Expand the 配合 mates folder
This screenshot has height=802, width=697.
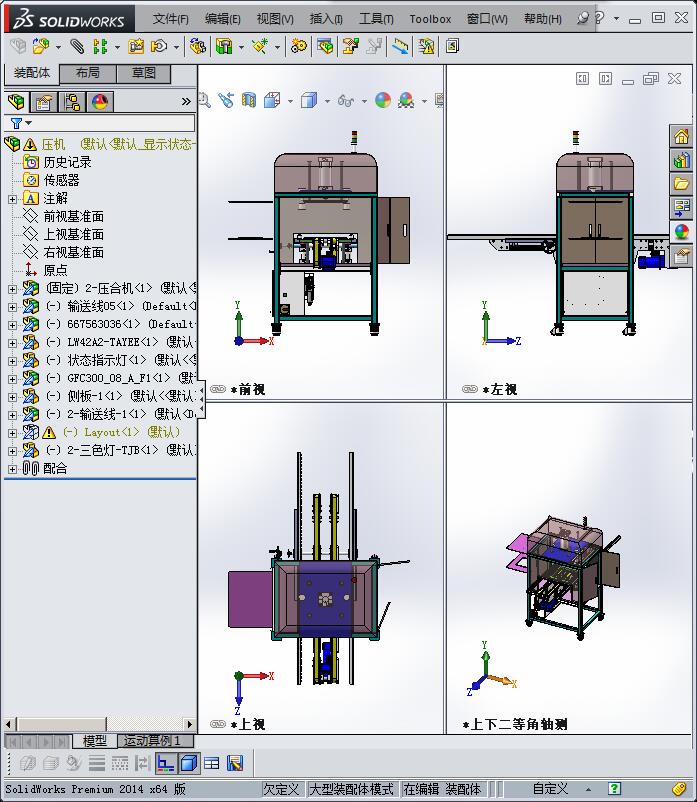pyautogui.click(x=12, y=469)
